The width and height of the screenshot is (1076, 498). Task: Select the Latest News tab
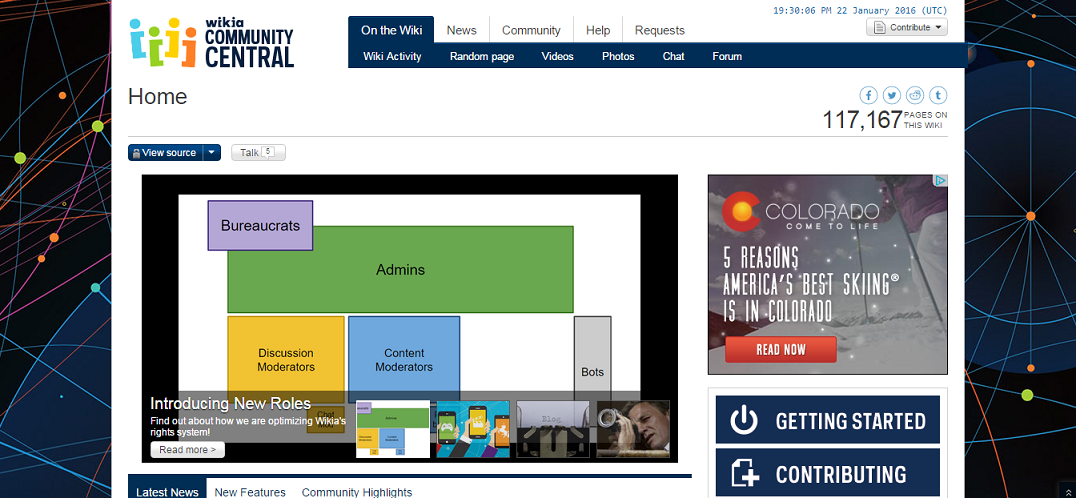[167, 488]
